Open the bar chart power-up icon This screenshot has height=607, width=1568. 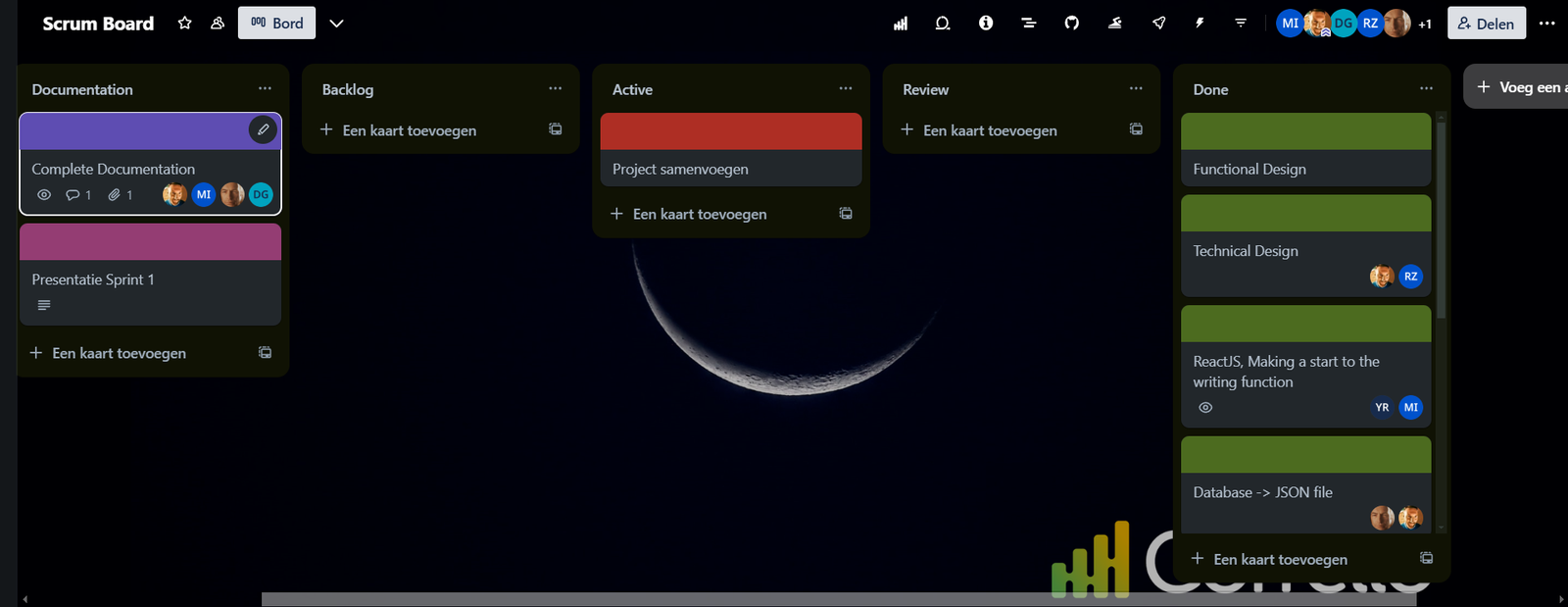pyautogui.click(x=900, y=23)
